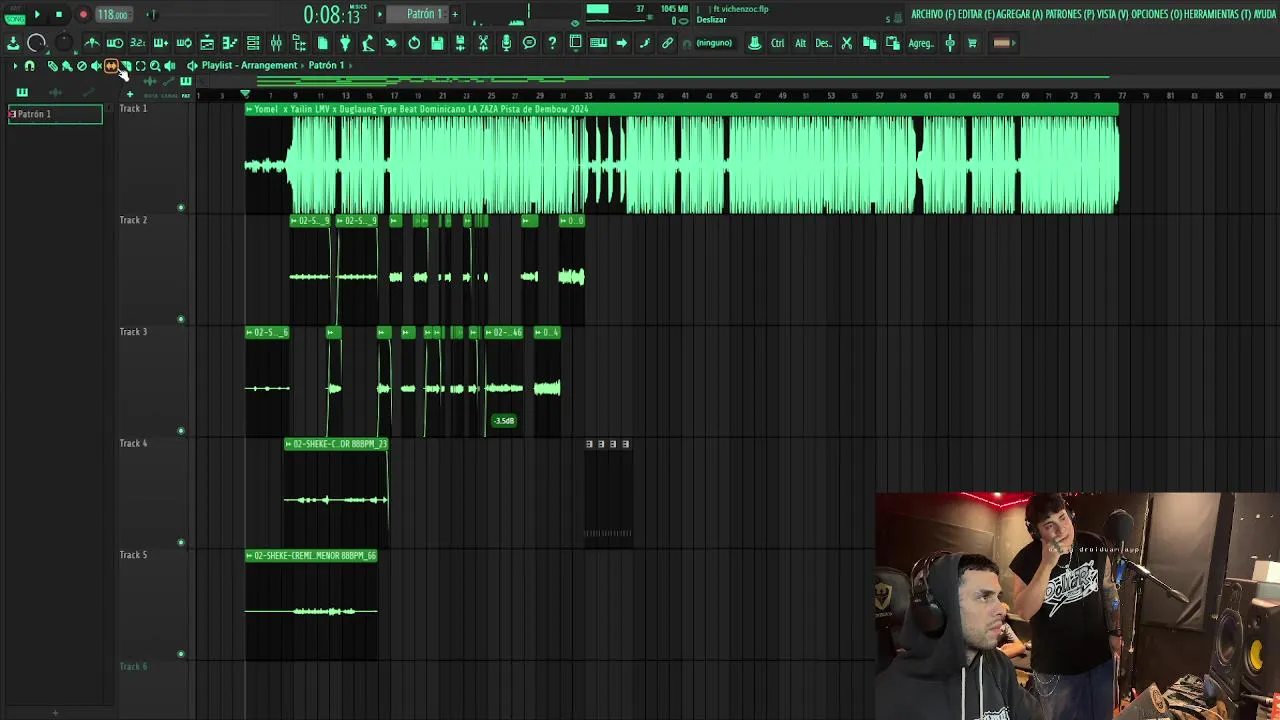This screenshot has height=720, width=1280.
Task: Open the AGREGAR (A) menu
Action: point(1020,14)
